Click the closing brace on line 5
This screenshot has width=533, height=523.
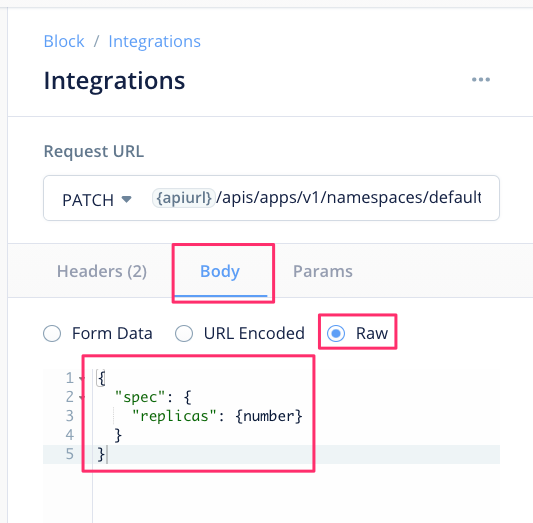(x=101, y=454)
